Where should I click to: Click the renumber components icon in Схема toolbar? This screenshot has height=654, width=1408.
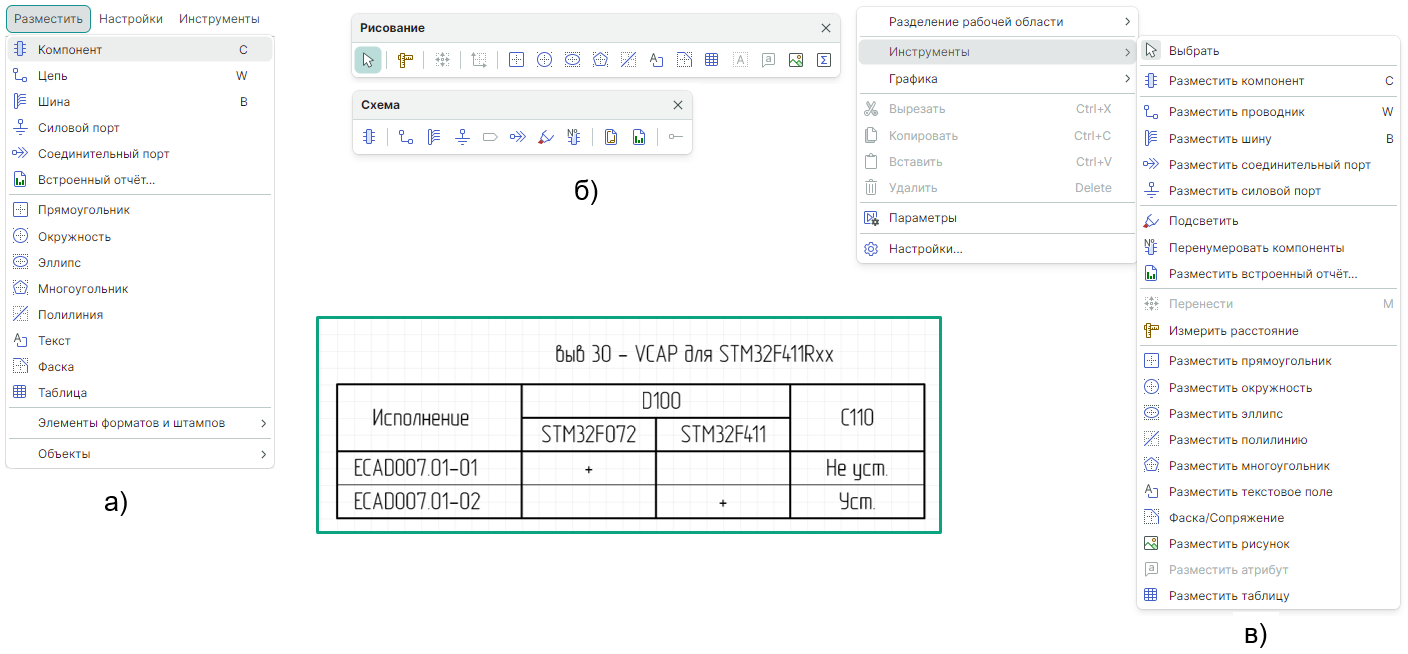(x=573, y=137)
